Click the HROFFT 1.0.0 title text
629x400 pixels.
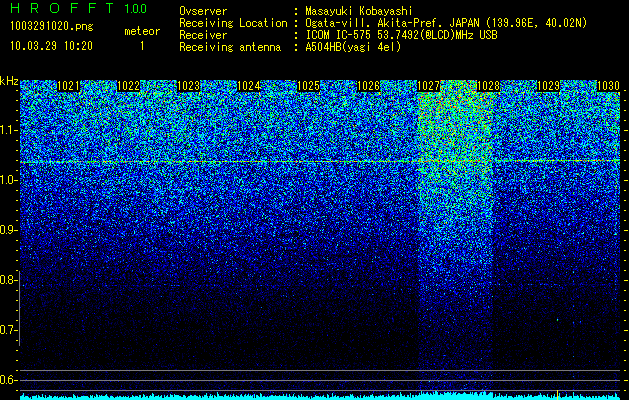point(79,8)
